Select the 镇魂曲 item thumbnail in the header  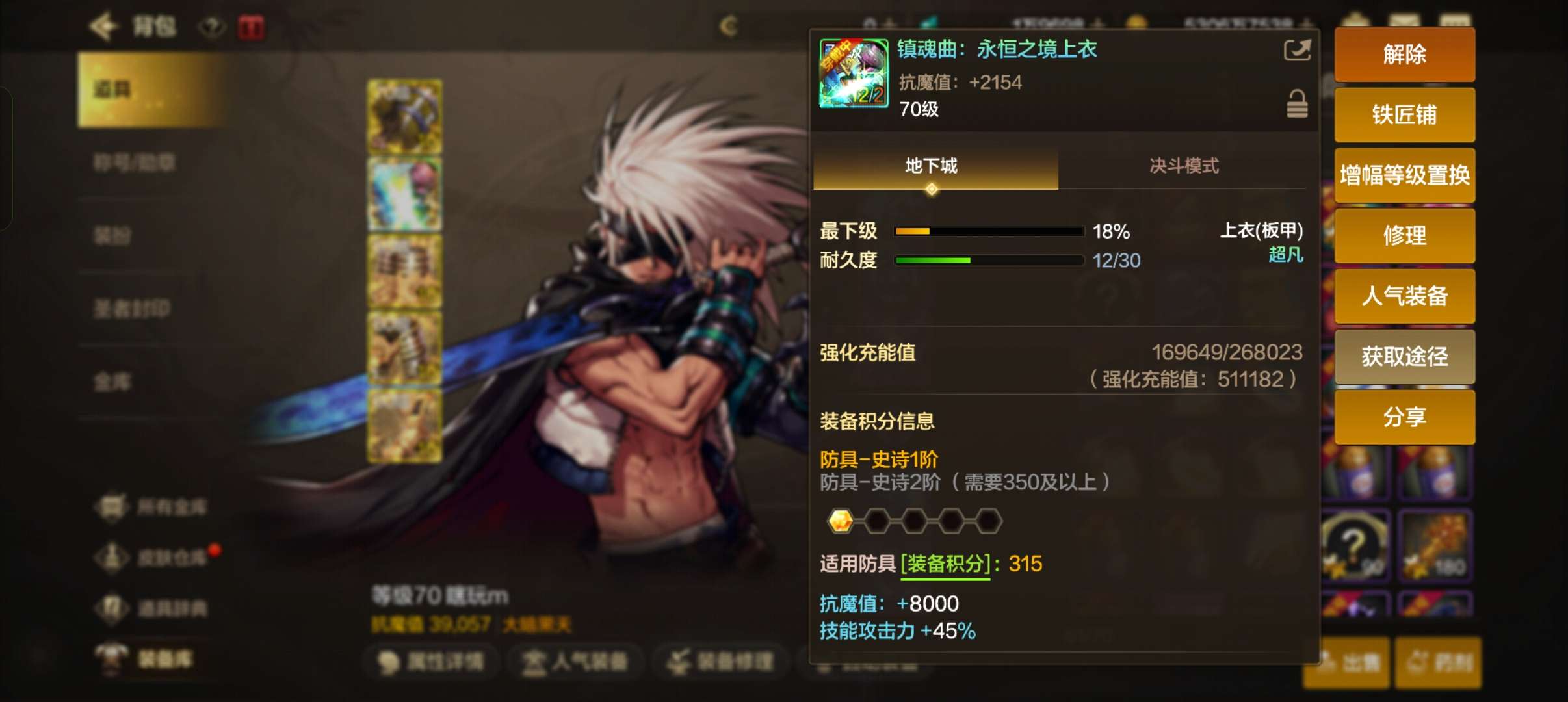pyautogui.click(x=854, y=73)
